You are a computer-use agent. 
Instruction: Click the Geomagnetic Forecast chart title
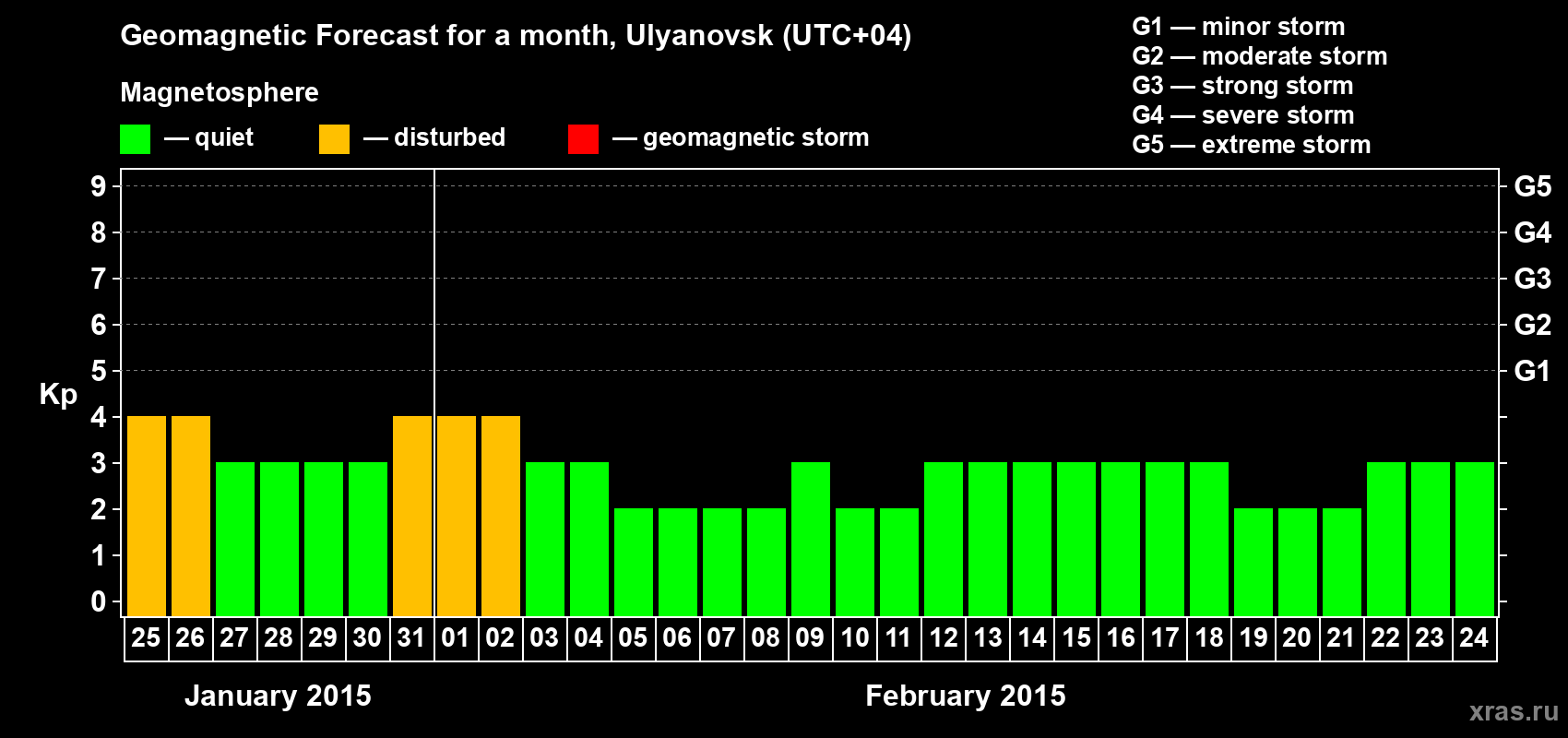516,36
